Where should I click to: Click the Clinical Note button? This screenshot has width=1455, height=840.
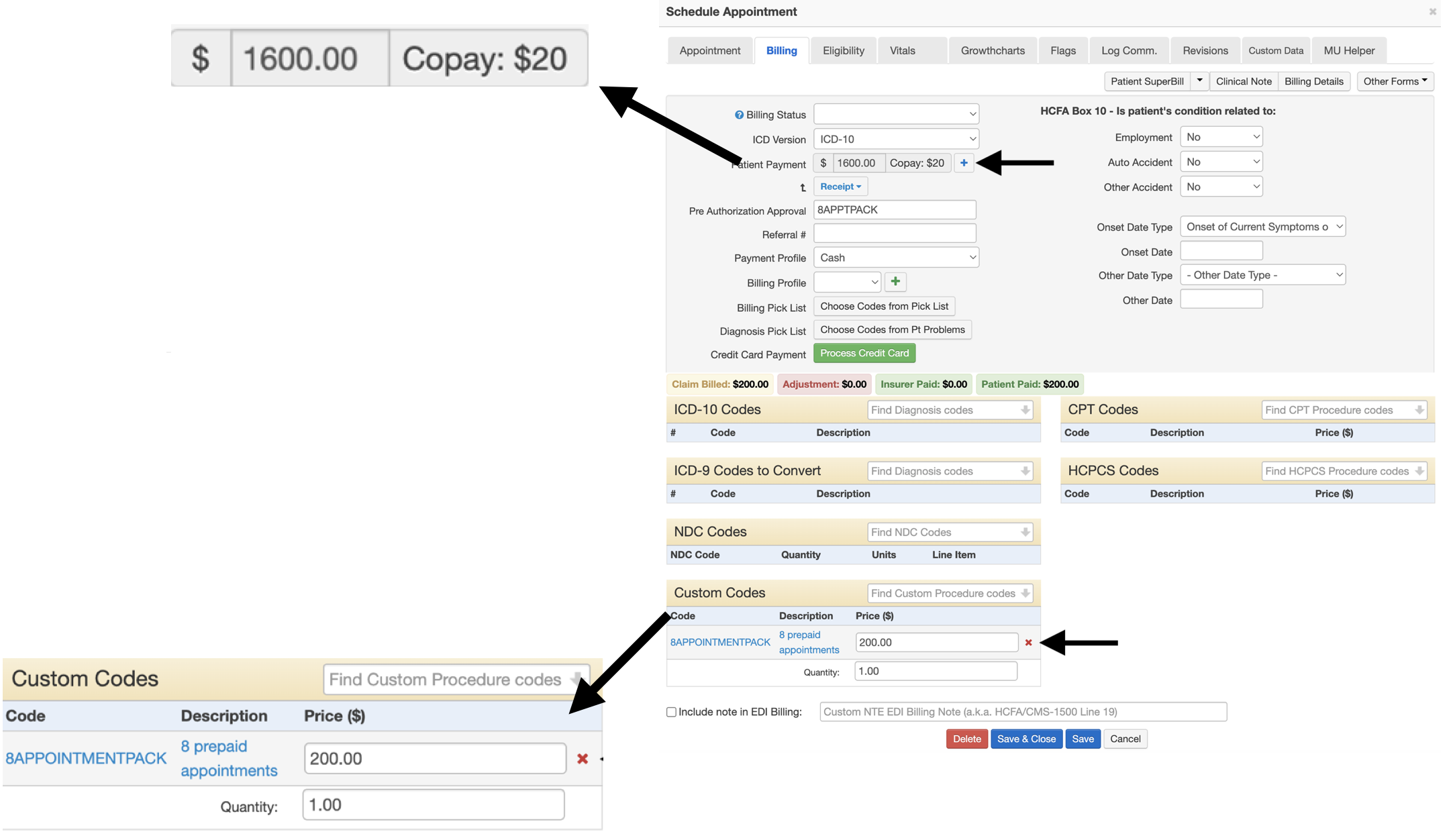[1244, 81]
